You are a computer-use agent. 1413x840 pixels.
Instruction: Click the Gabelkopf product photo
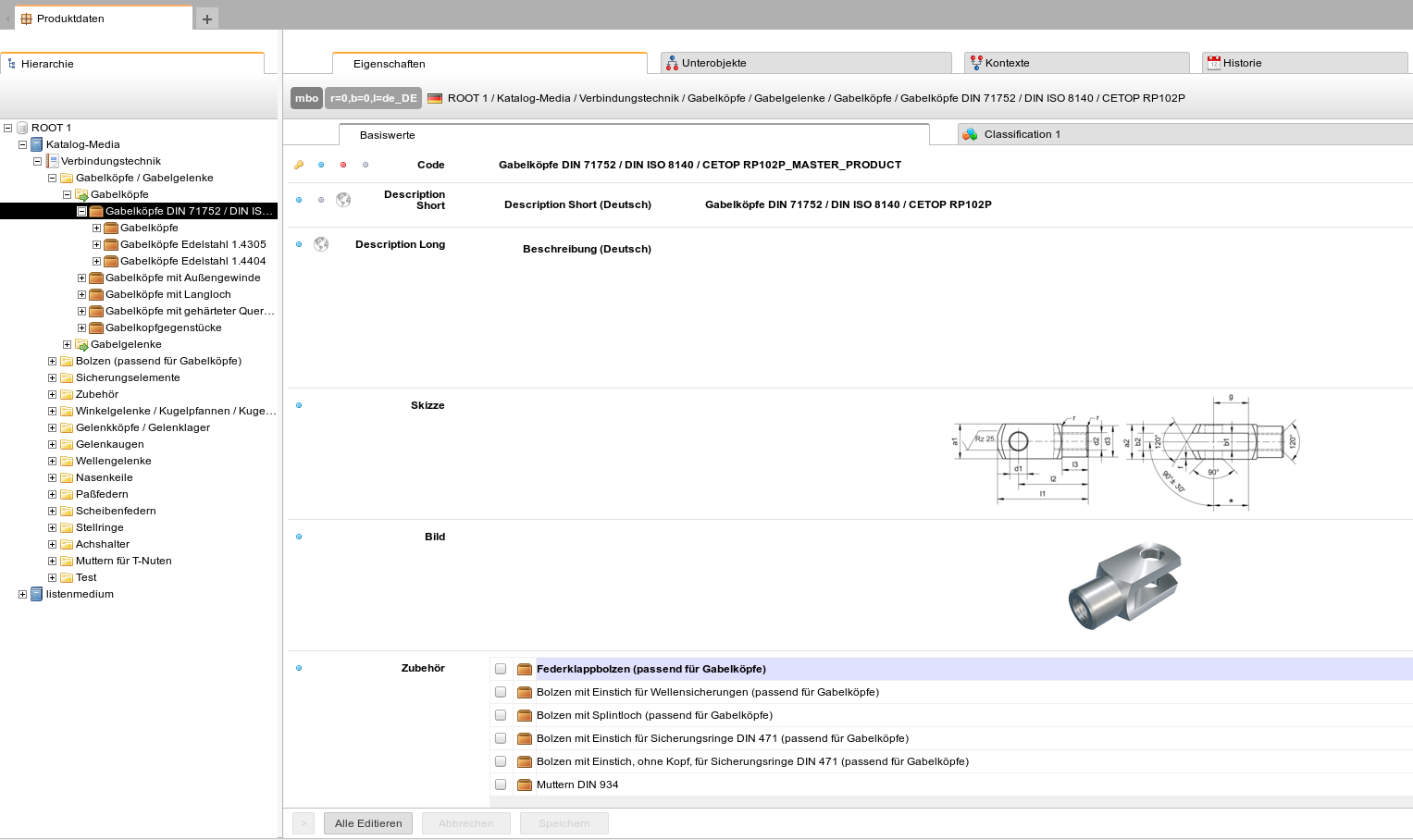(x=1123, y=586)
